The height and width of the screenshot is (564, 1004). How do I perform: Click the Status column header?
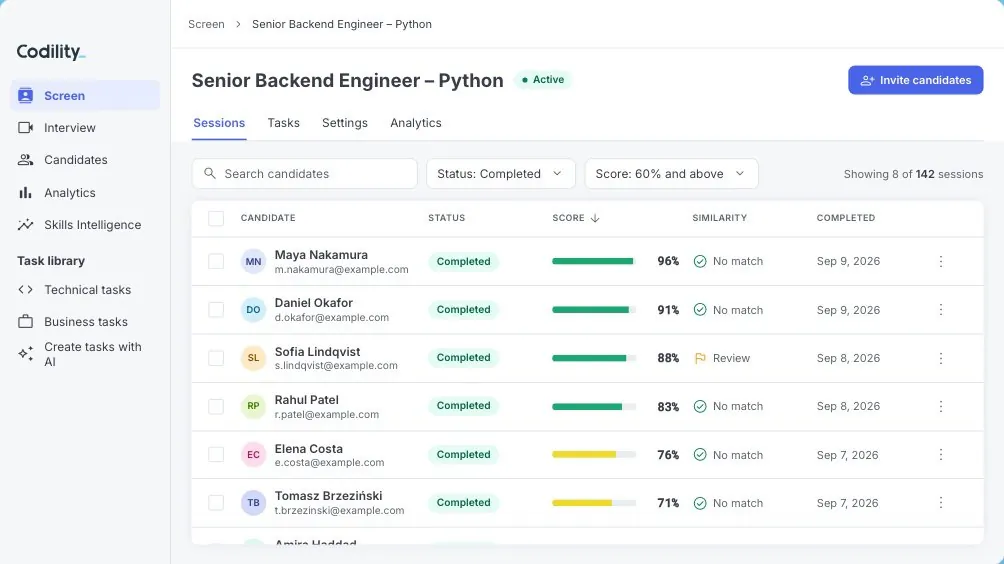[446, 218]
